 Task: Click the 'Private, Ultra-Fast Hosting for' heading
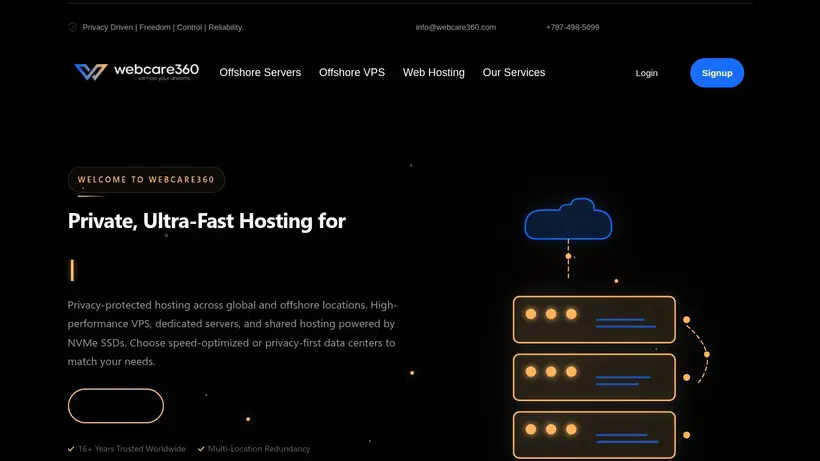[207, 221]
